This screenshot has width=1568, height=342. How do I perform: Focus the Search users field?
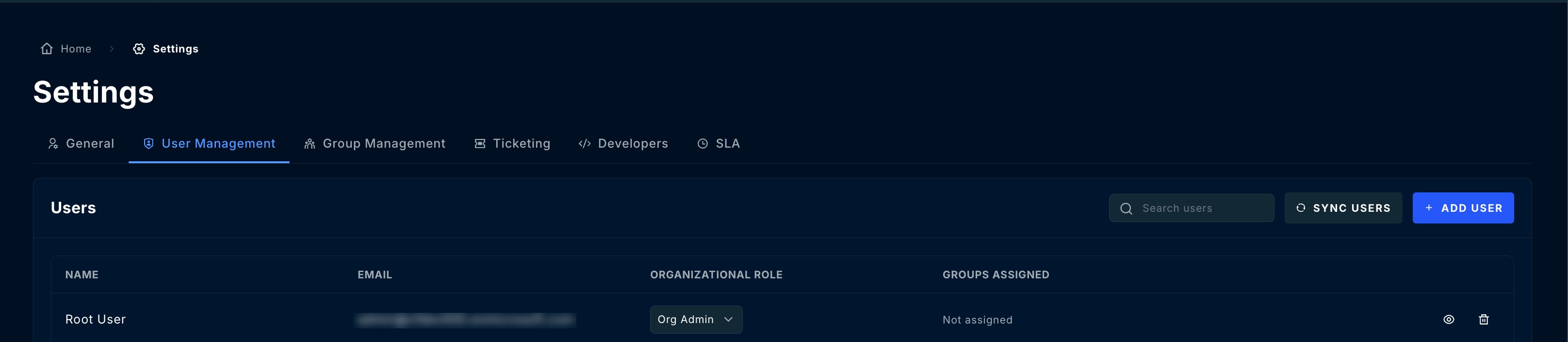point(1191,208)
